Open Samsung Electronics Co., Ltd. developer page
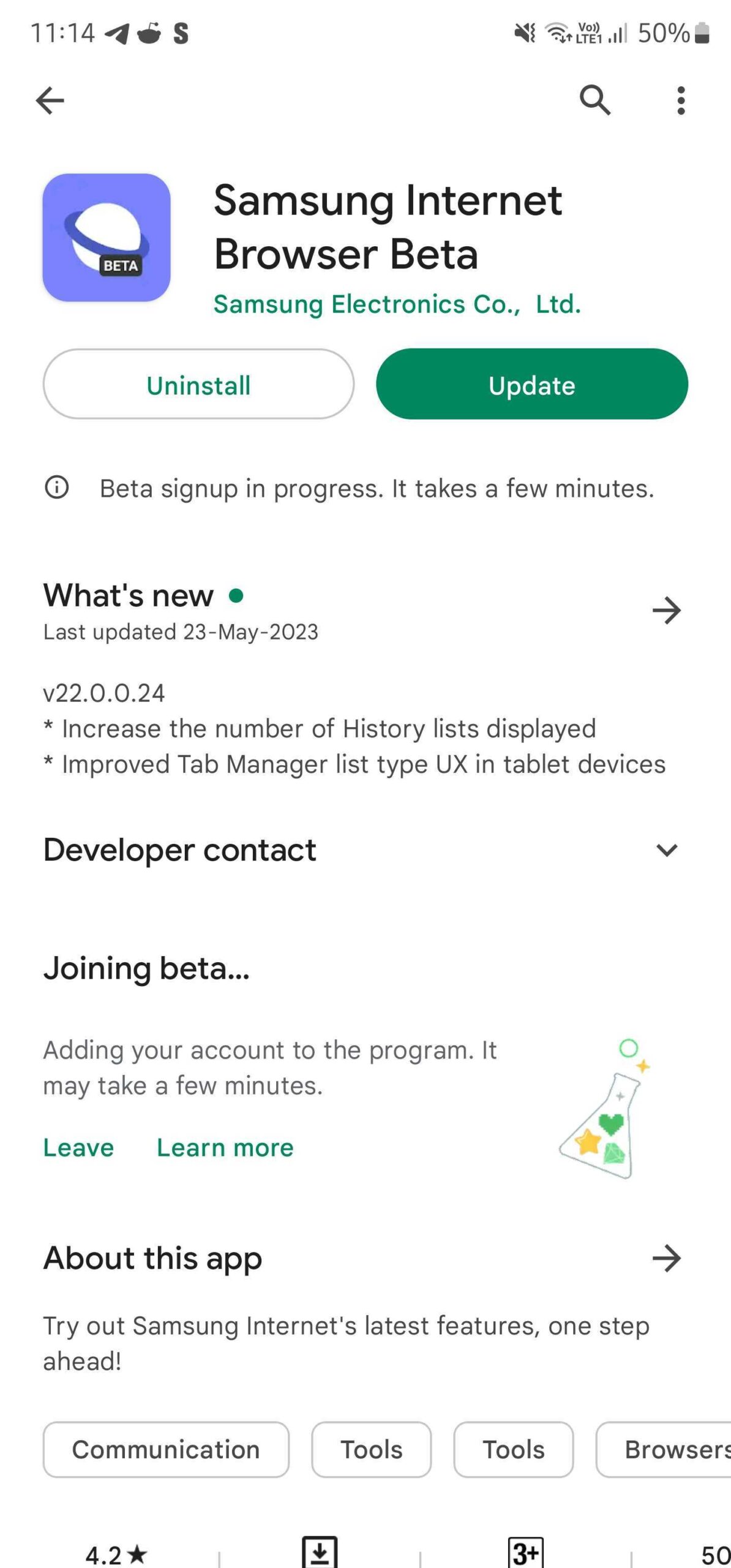The width and height of the screenshot is (731, 1568). 397,304
